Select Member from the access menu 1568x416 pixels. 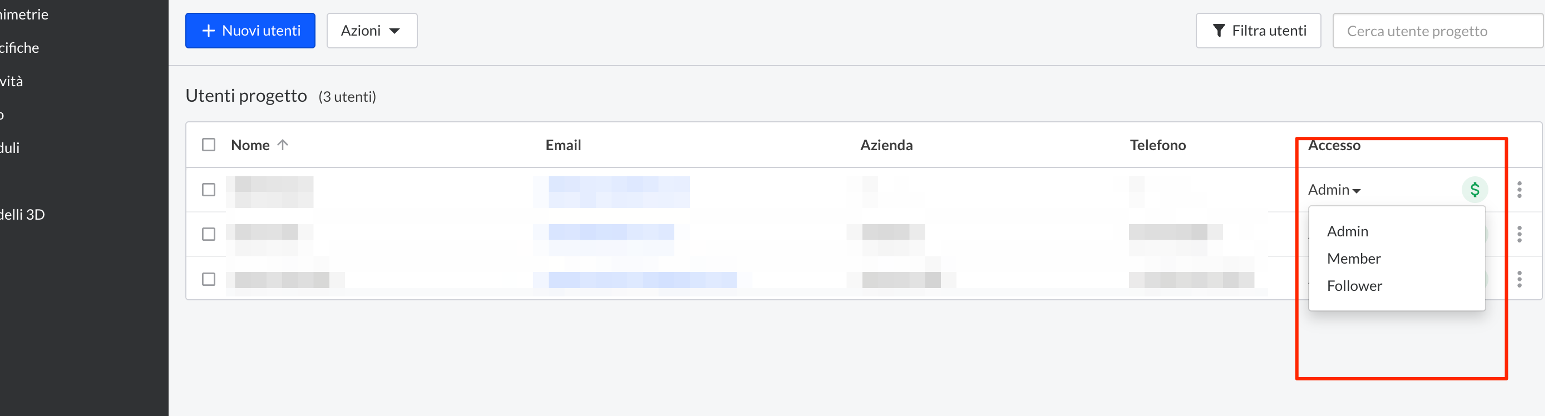[1353, 259]
